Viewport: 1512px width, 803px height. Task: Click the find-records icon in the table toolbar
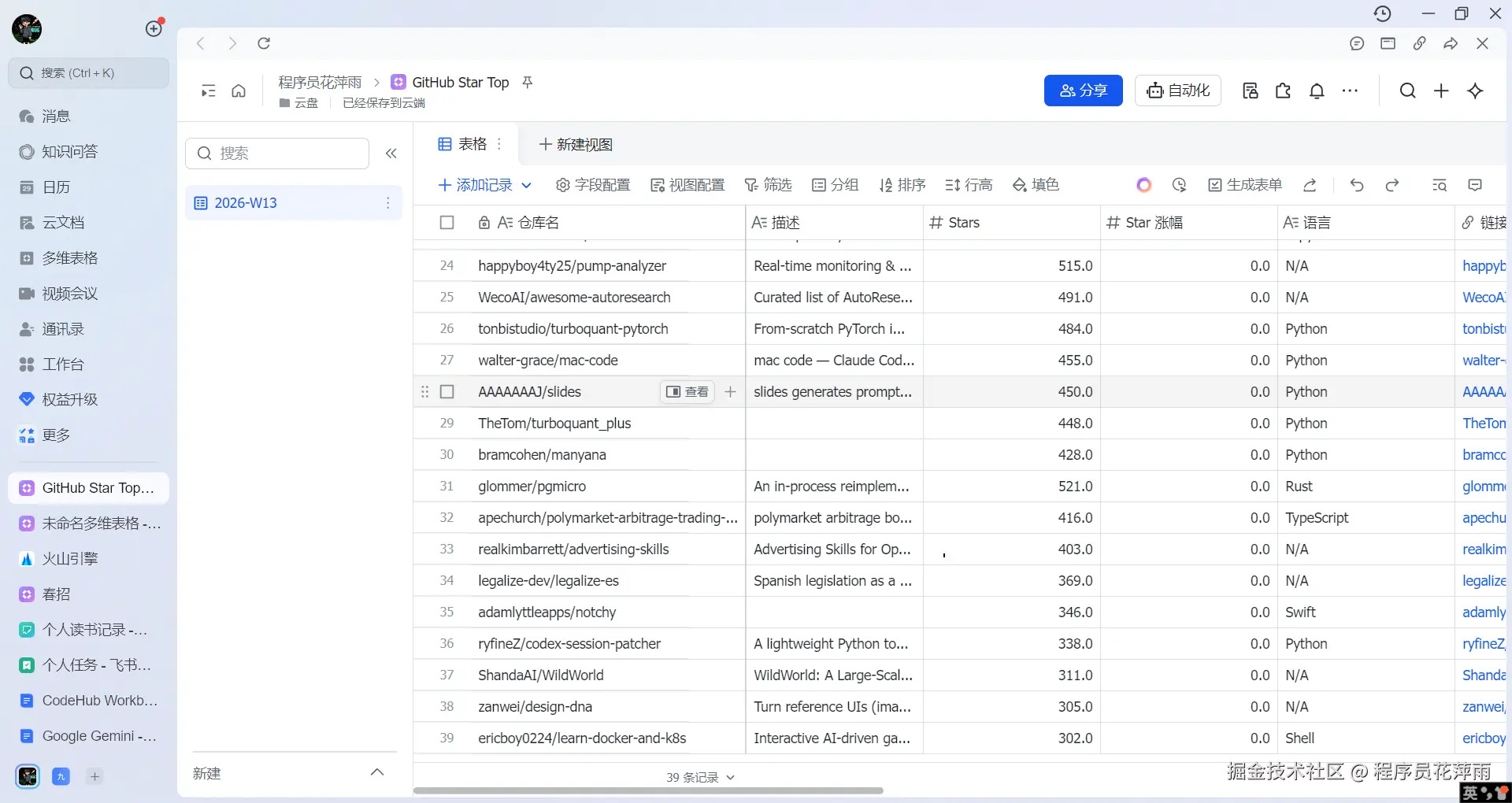[1440, 185]
